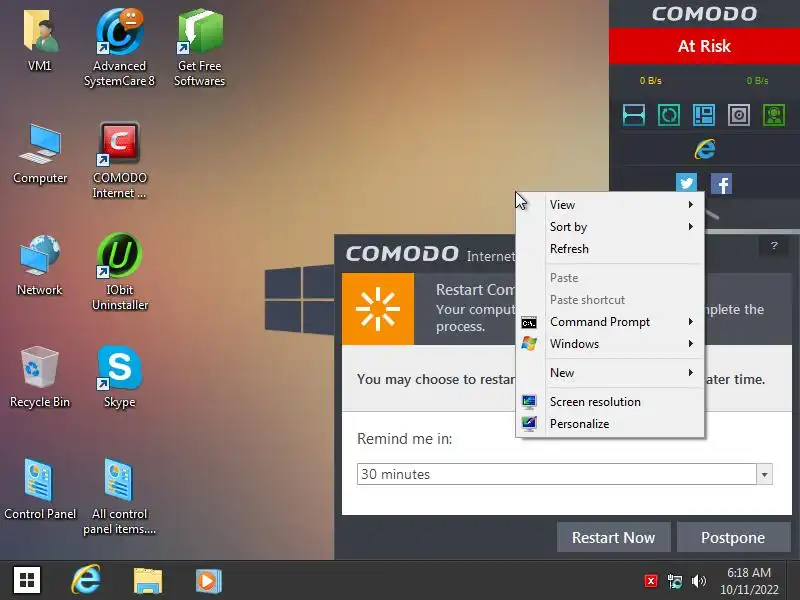Select Advanced SystemCare 8 shortcut
The width and height of the screenshot is (800, 600).
119,47
